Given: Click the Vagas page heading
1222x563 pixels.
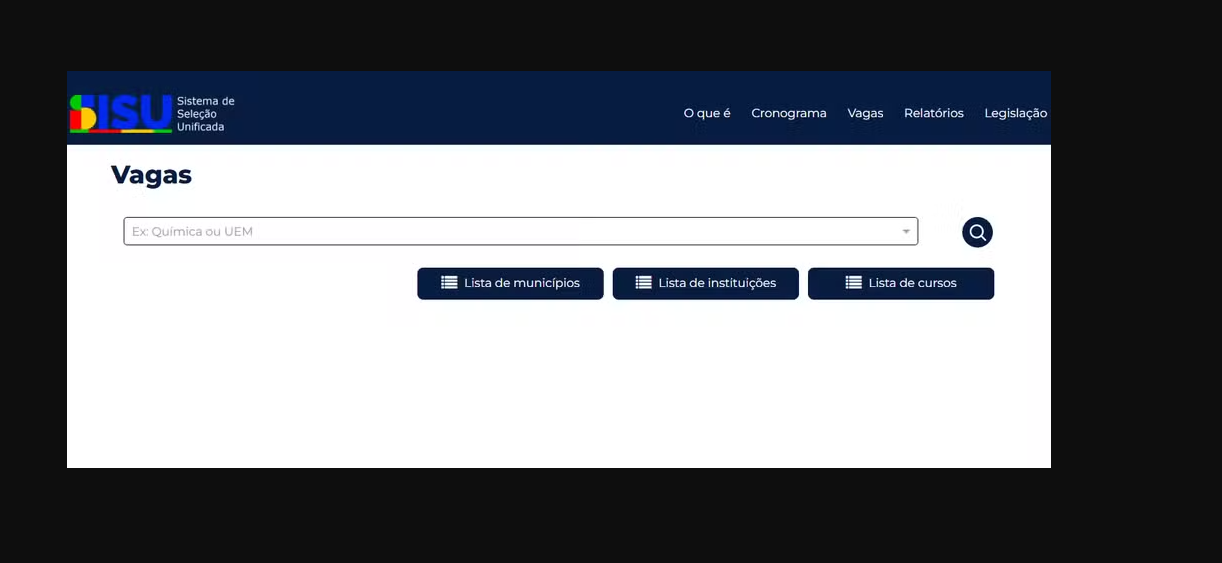Looking at the screenshot, I should point(151,175).
